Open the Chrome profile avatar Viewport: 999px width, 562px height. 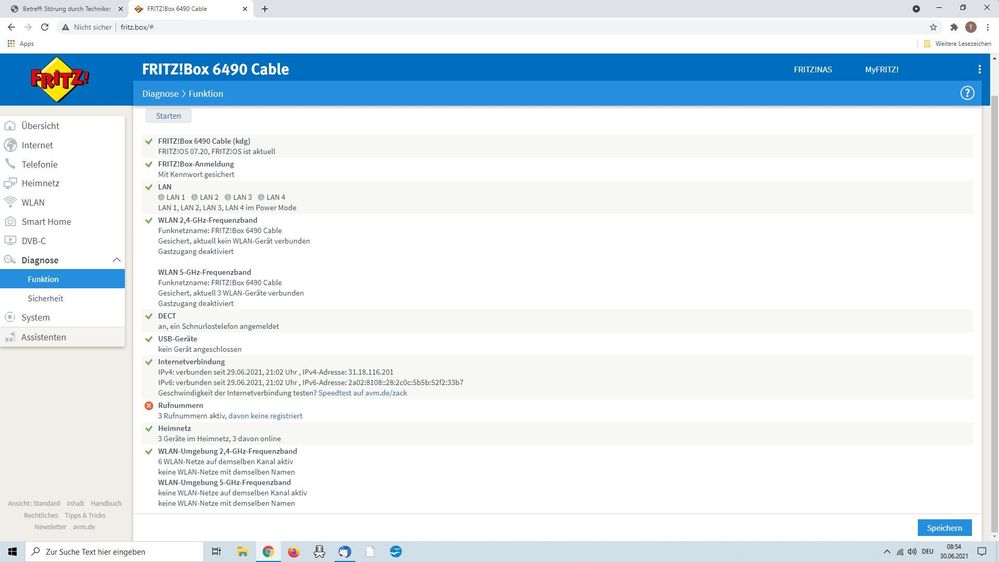[970, 27]
